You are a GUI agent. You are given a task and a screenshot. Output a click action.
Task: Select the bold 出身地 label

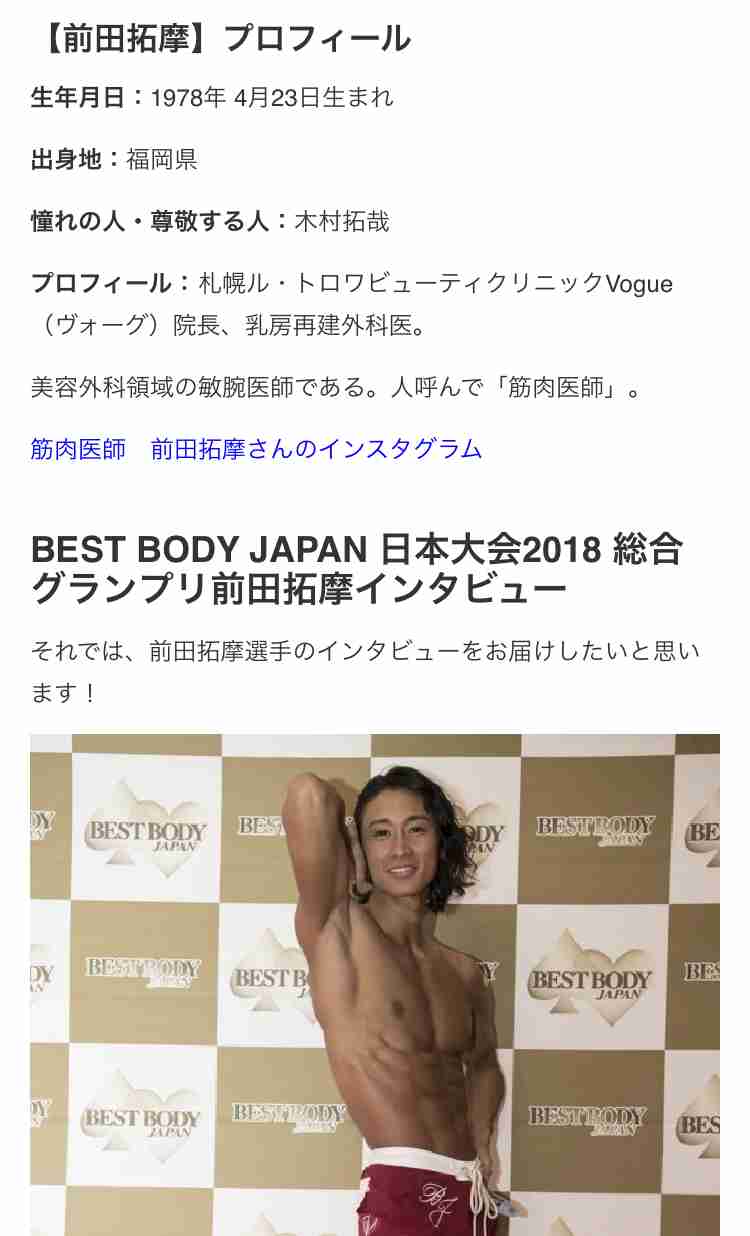pyautogui.click(x=66, y=159)
